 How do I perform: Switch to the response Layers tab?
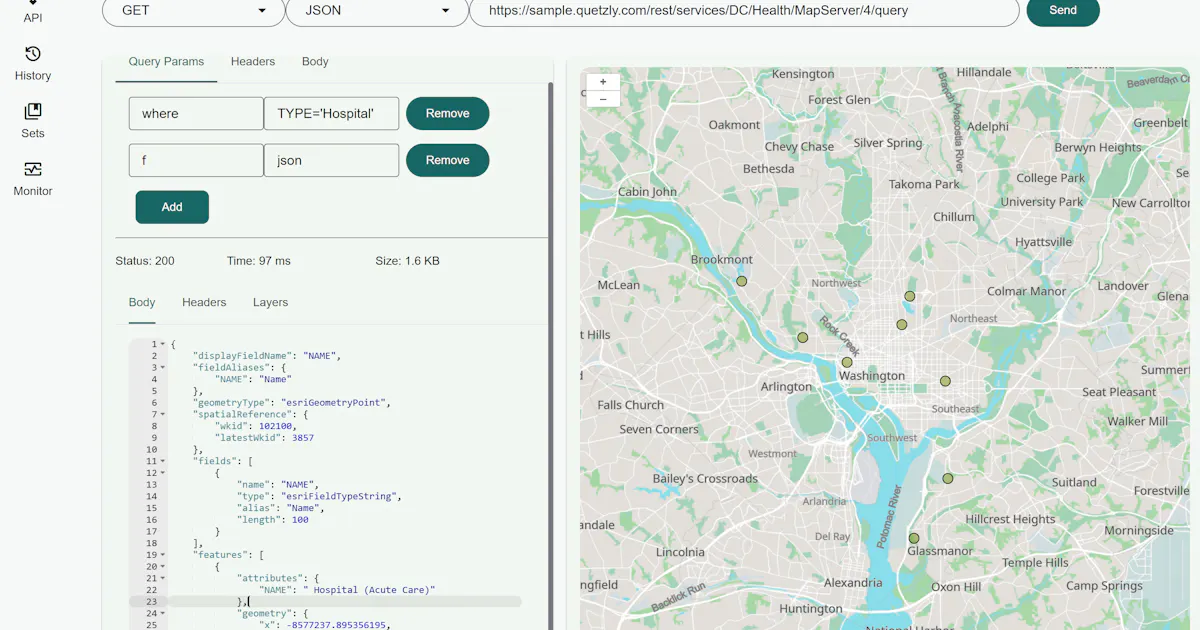(x=270, y=302)
